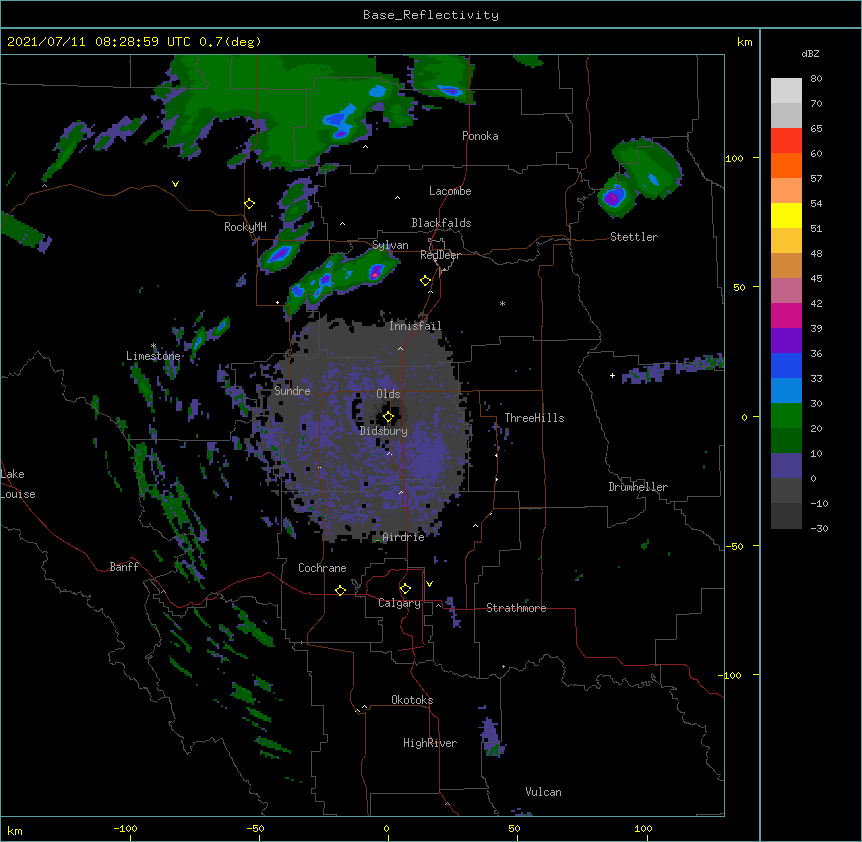The height and width of the screenshot is (842, 862).
Task: Click the Drumheller label
Action: (x=638, y=487)
